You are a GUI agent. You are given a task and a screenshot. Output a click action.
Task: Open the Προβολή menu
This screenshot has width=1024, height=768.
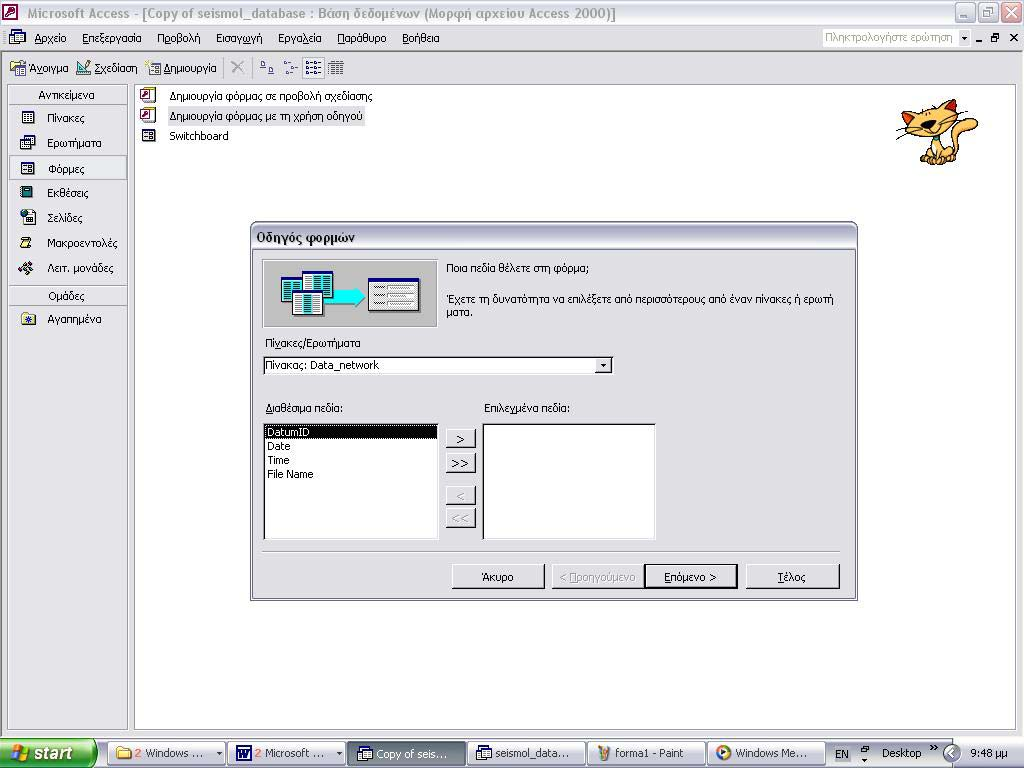(178, 38)
